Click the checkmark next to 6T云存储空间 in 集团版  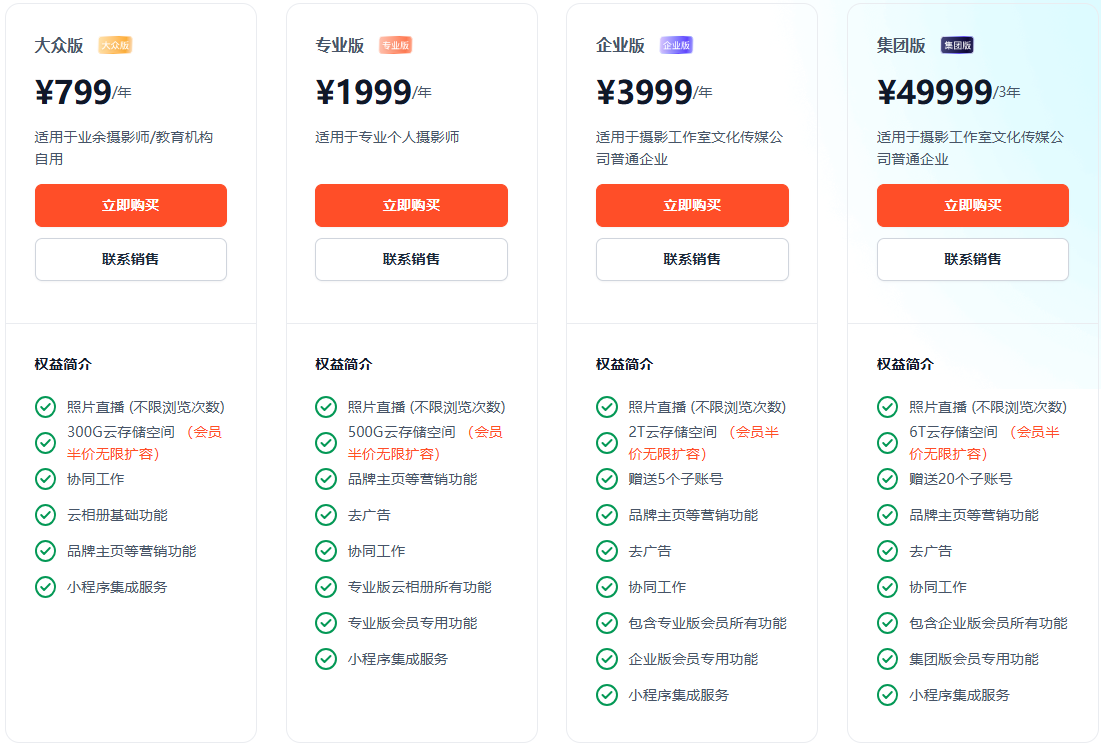887,443
